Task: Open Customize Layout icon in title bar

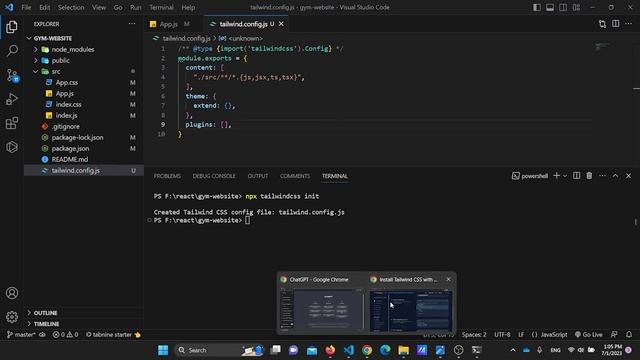Action: click(x=576, y=7)
